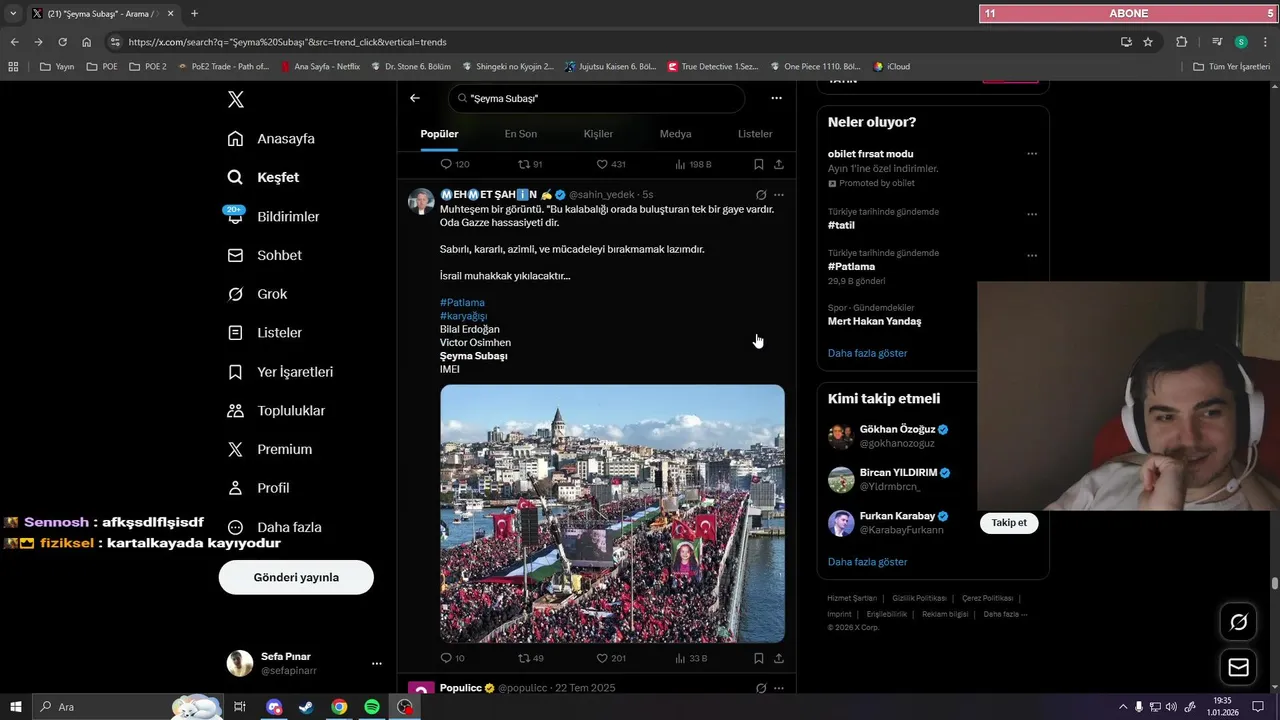The image size is (1280, 720).
Task: Open Bildirimler notifications
Action: pyautogui.click(x=273, y=216)
